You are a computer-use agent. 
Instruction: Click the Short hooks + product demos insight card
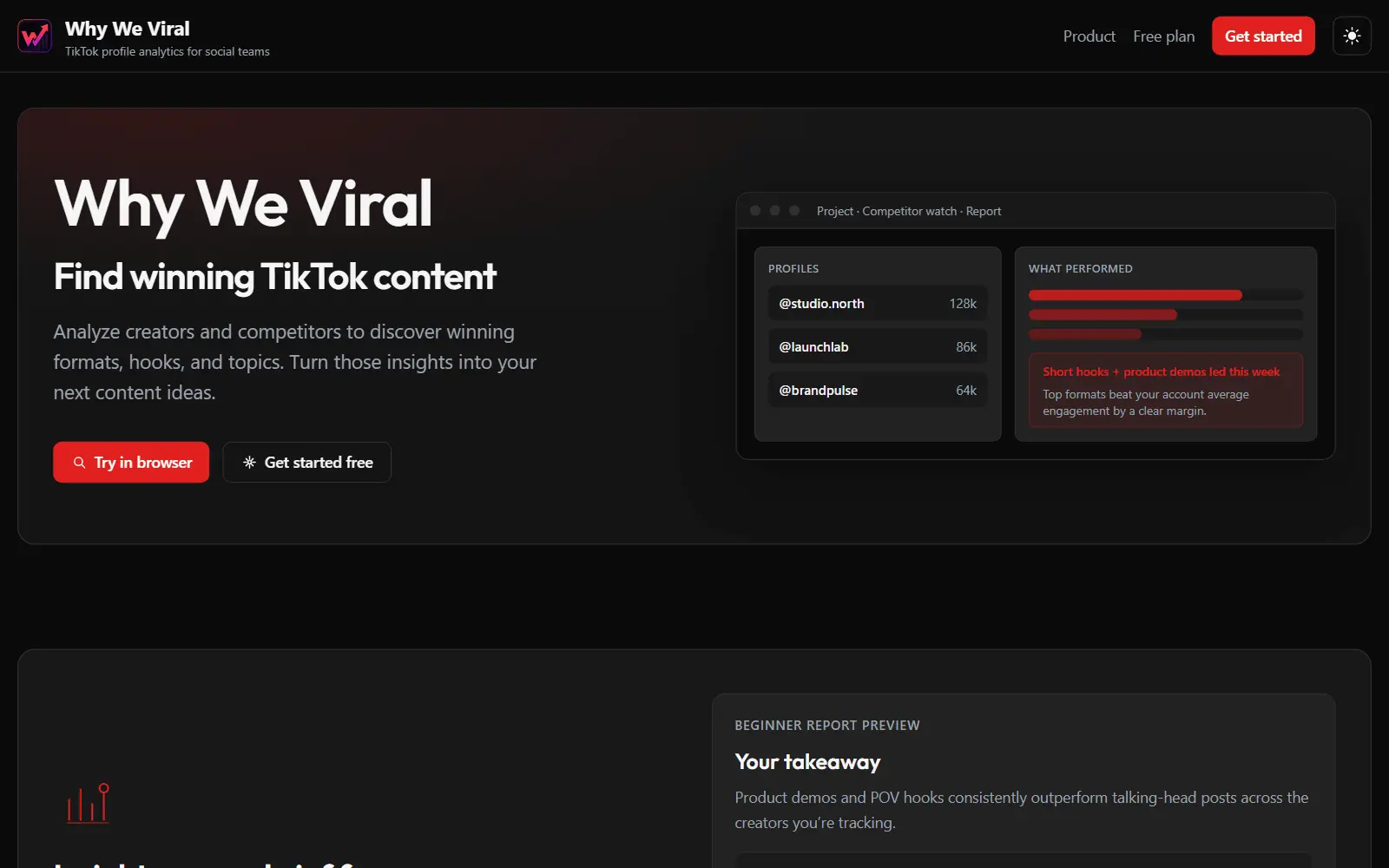point(1165,390)
